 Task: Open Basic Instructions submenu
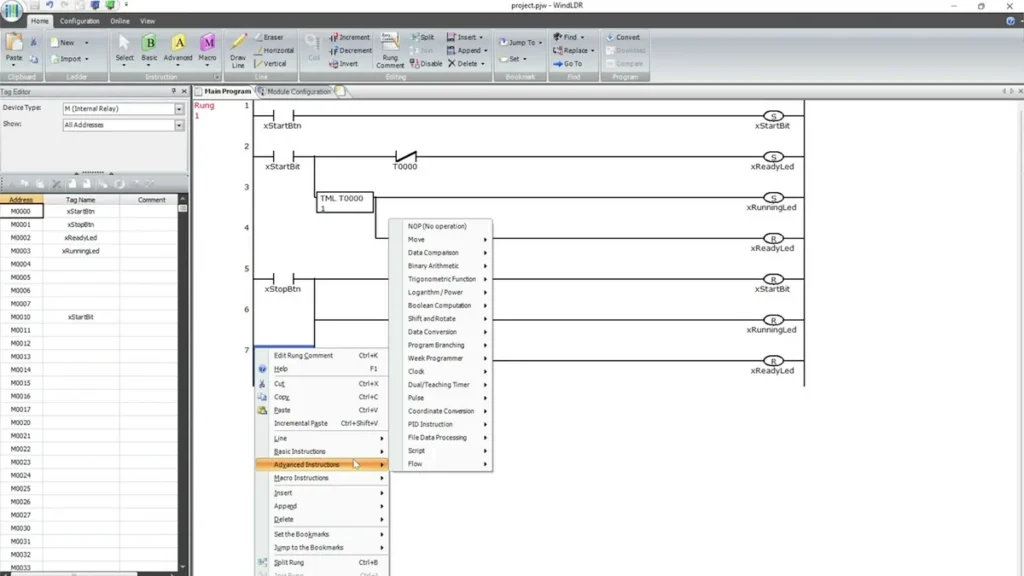coord(322,451)
